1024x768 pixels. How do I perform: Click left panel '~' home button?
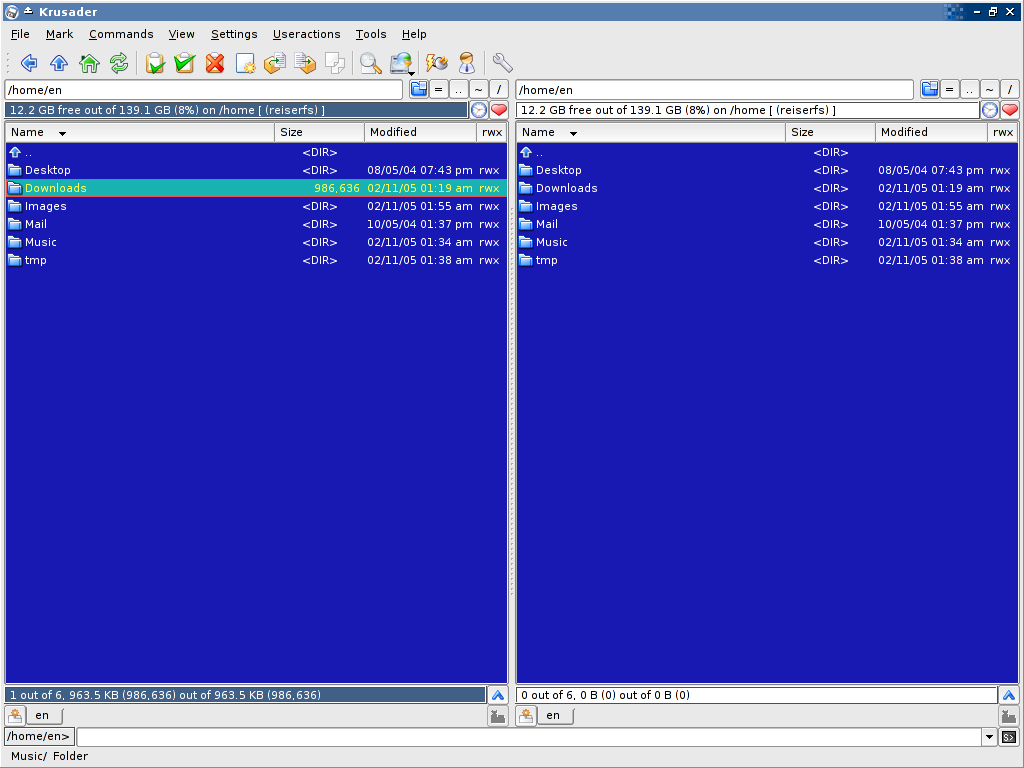479,89
